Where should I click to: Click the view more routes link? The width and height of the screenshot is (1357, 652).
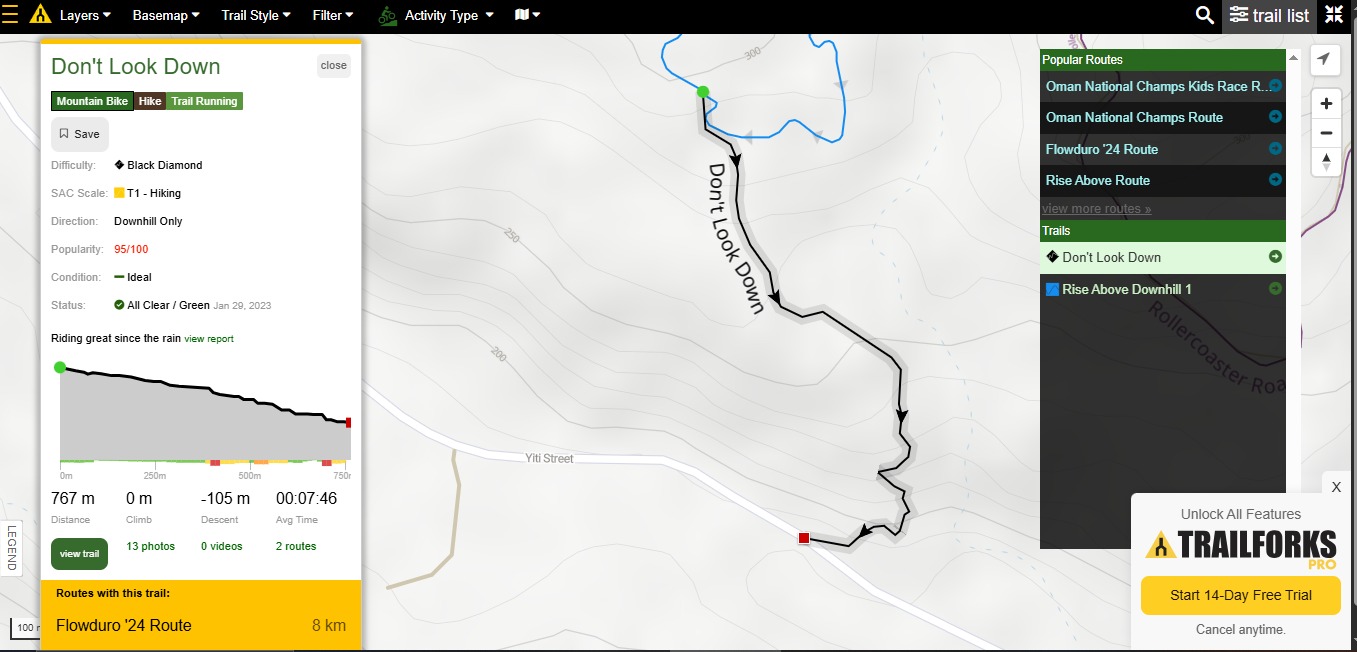1096,209
